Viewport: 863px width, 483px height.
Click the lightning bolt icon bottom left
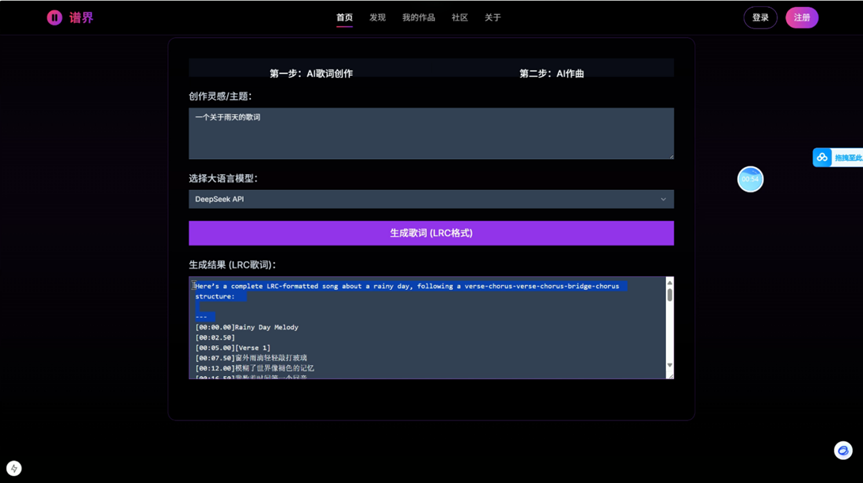point(14,468)
